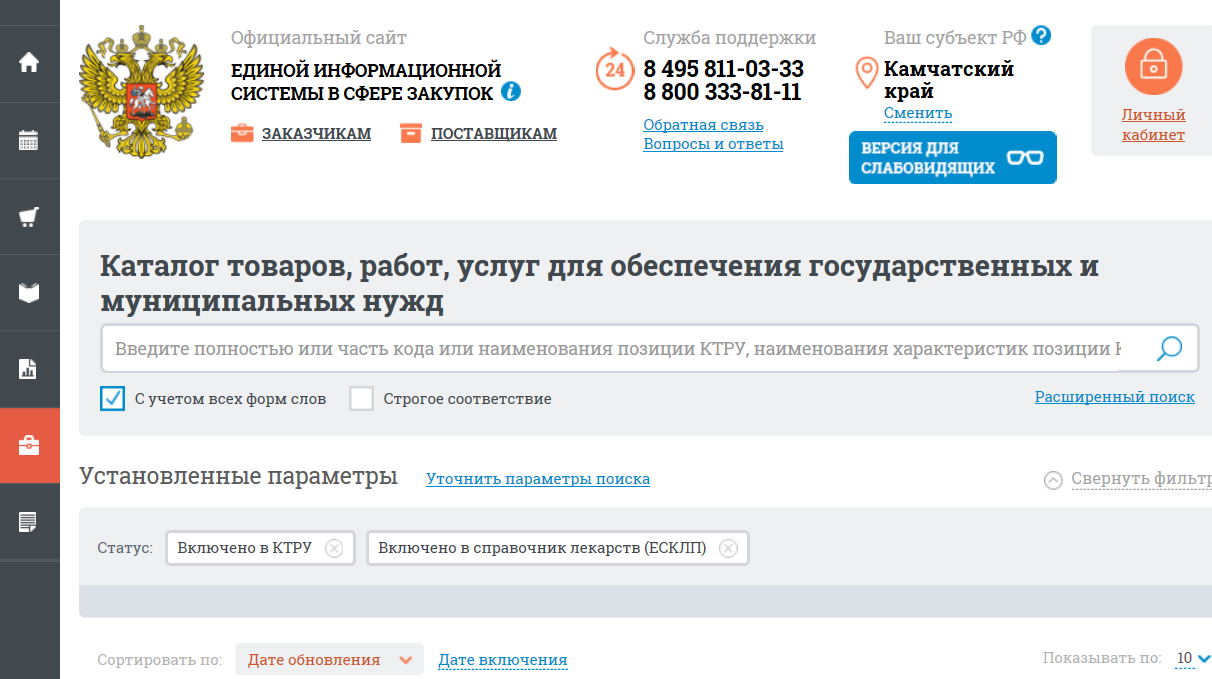Viewport: 1212px width, 679px height.
Task: Open the ЗАКАЗЧИКАМ menu
Action: [316, 133]
